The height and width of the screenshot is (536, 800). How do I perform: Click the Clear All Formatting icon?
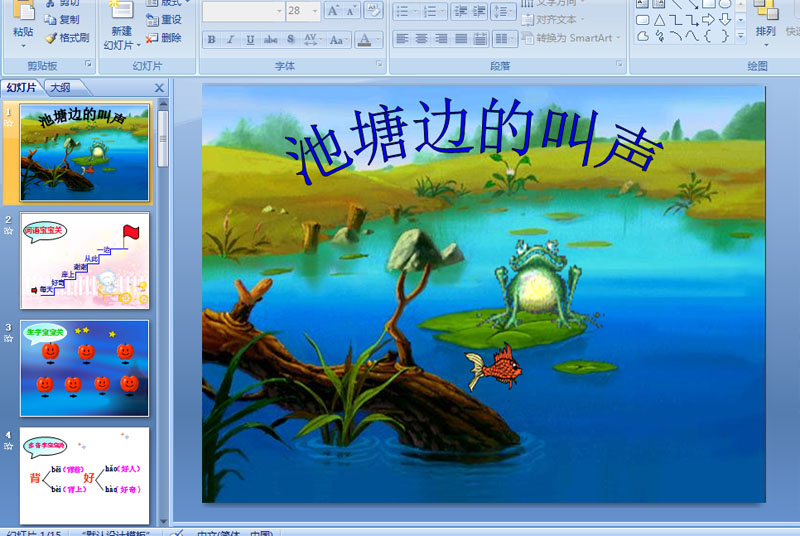point(373,11)
